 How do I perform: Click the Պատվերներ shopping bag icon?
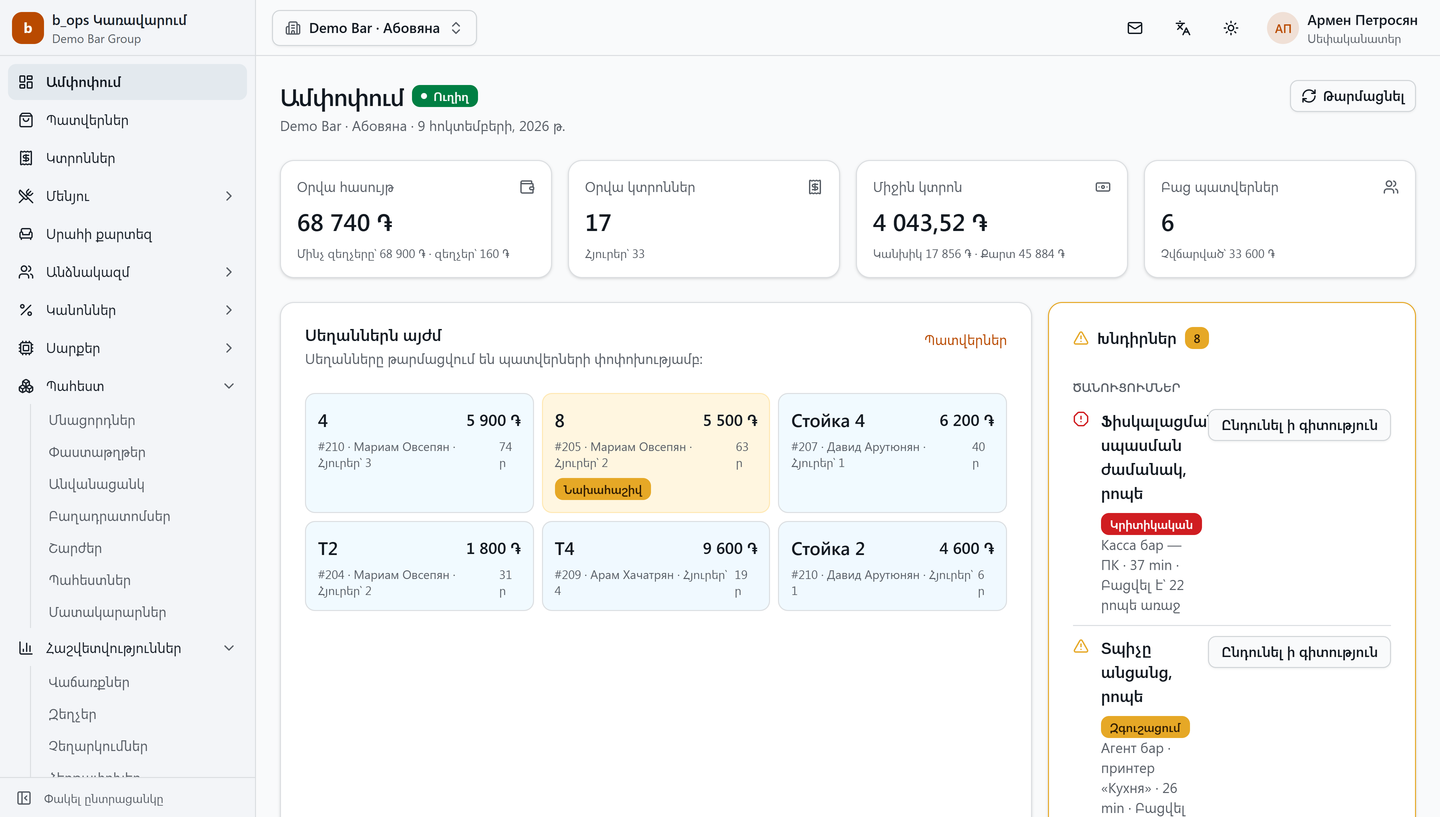(x=26, y=120)
